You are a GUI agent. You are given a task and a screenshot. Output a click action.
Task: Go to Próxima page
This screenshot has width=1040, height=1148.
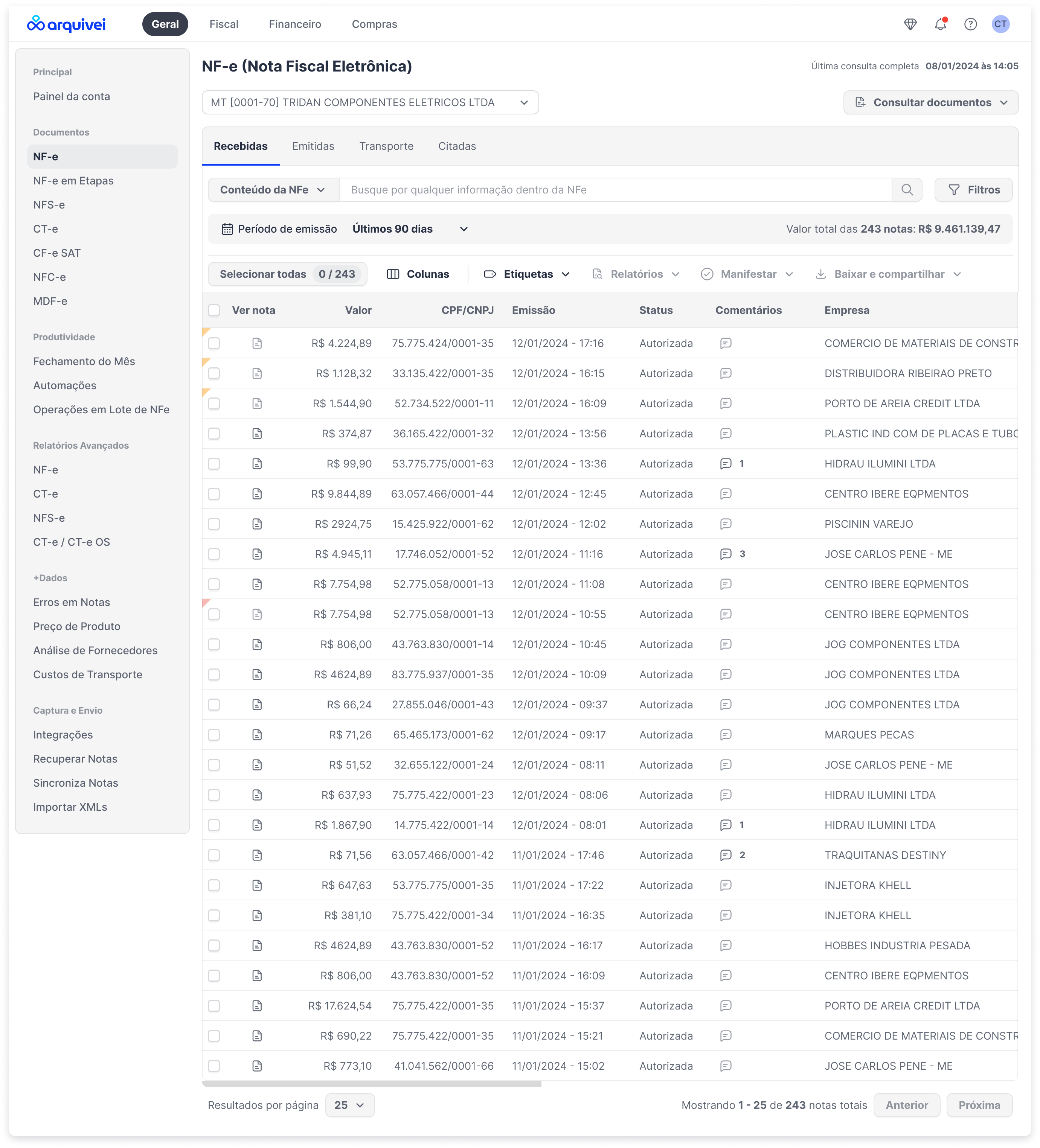tap(979, 1105)
